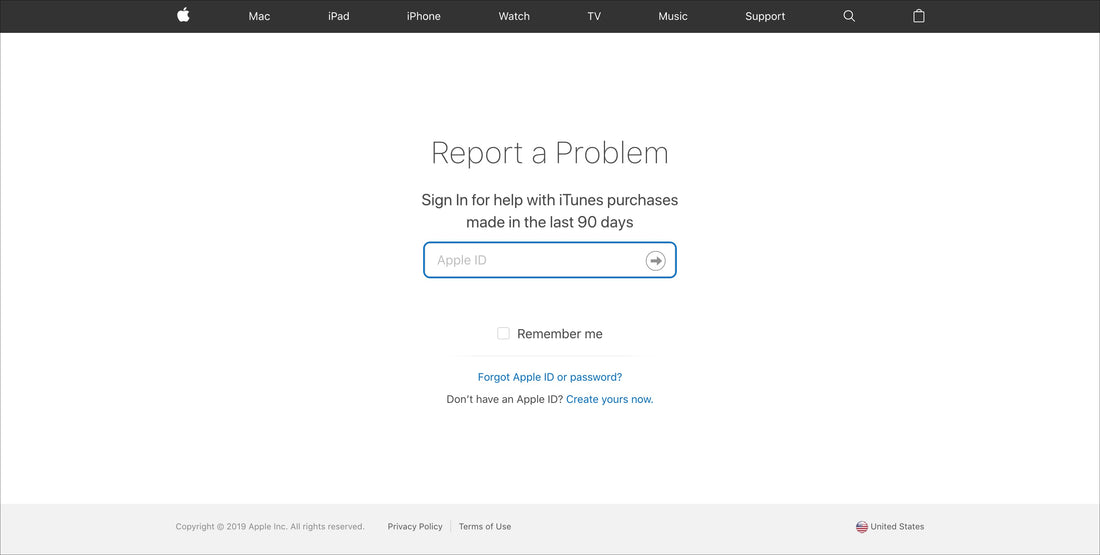Open the Privacy Policy link
The image size is (1100, 555).
pos(415,526)
